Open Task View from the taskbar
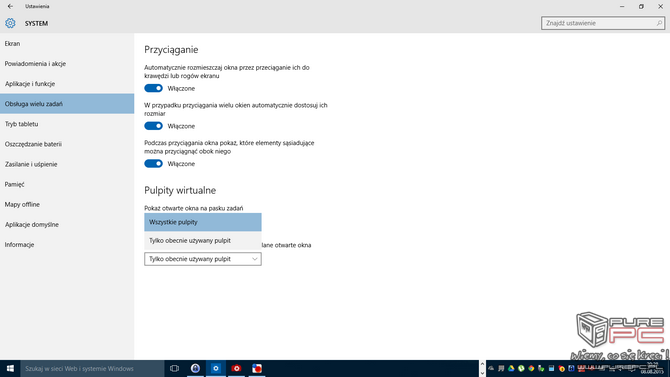The width and height of the screenshot is (670, 377). 174,368
